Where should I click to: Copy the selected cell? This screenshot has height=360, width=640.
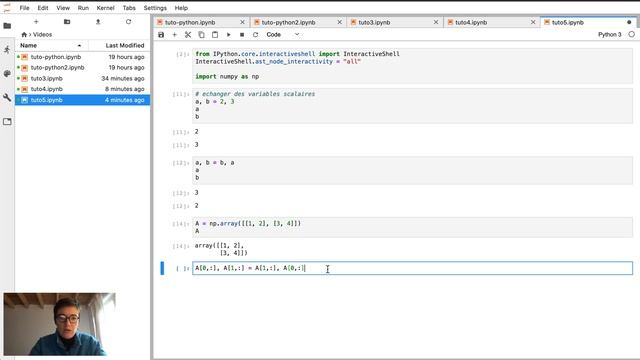[201, 35]
